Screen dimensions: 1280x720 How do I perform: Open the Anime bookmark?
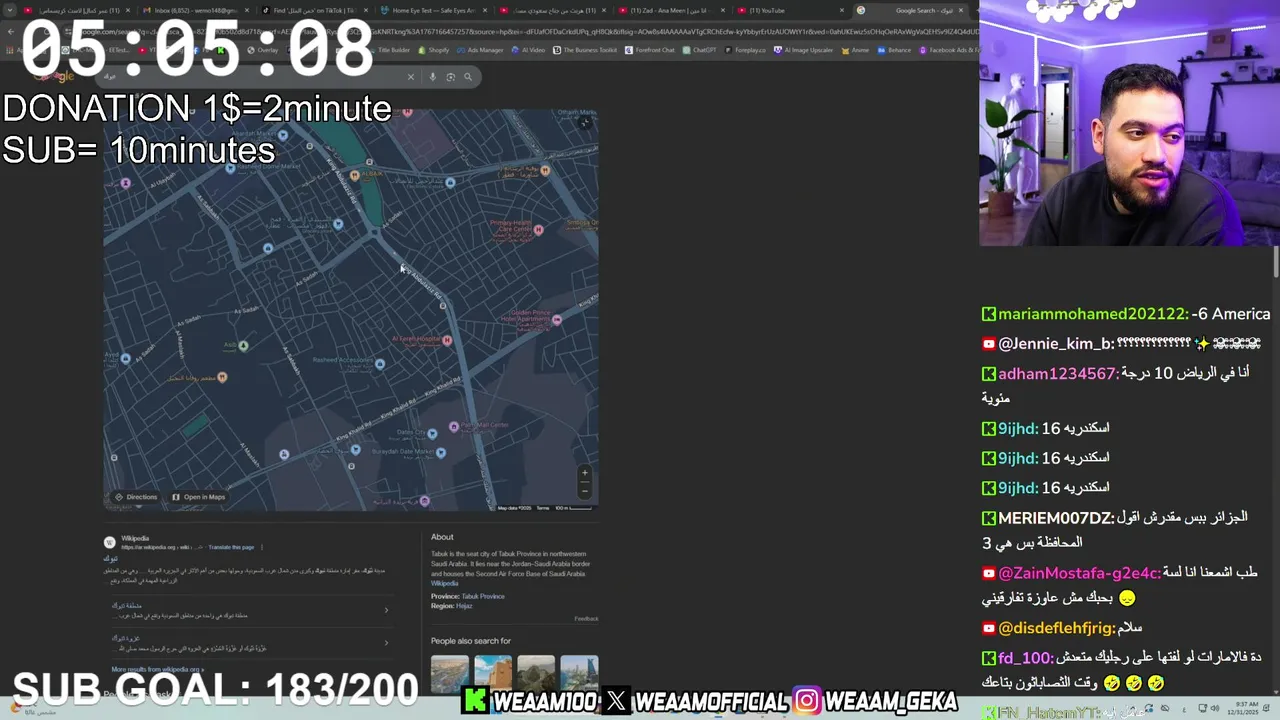point(856,50)
